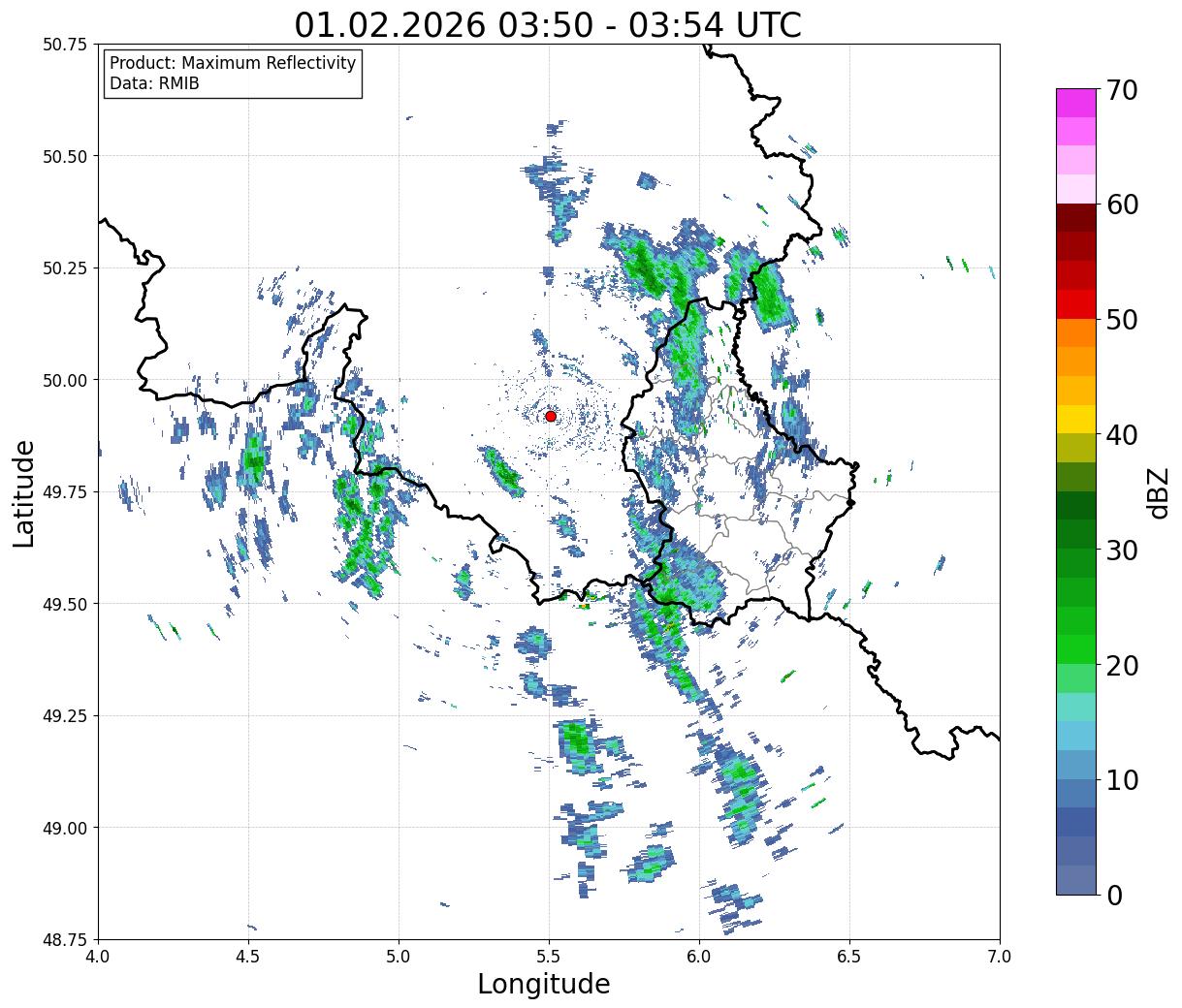Click the dark maroon colorbar swatch below 60
1182x1008 pixels.
click(1076, 218)
